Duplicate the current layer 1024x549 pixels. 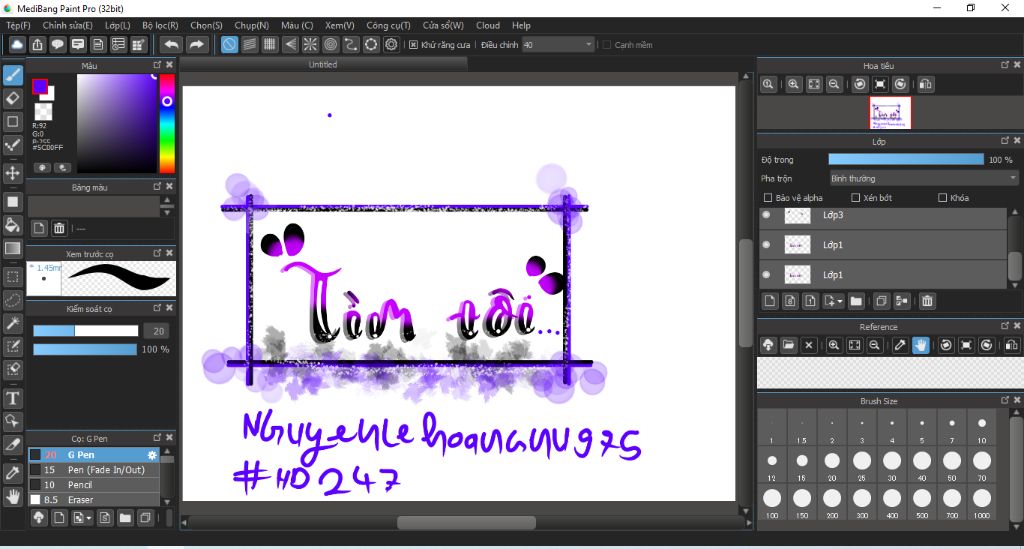[881, 301]
